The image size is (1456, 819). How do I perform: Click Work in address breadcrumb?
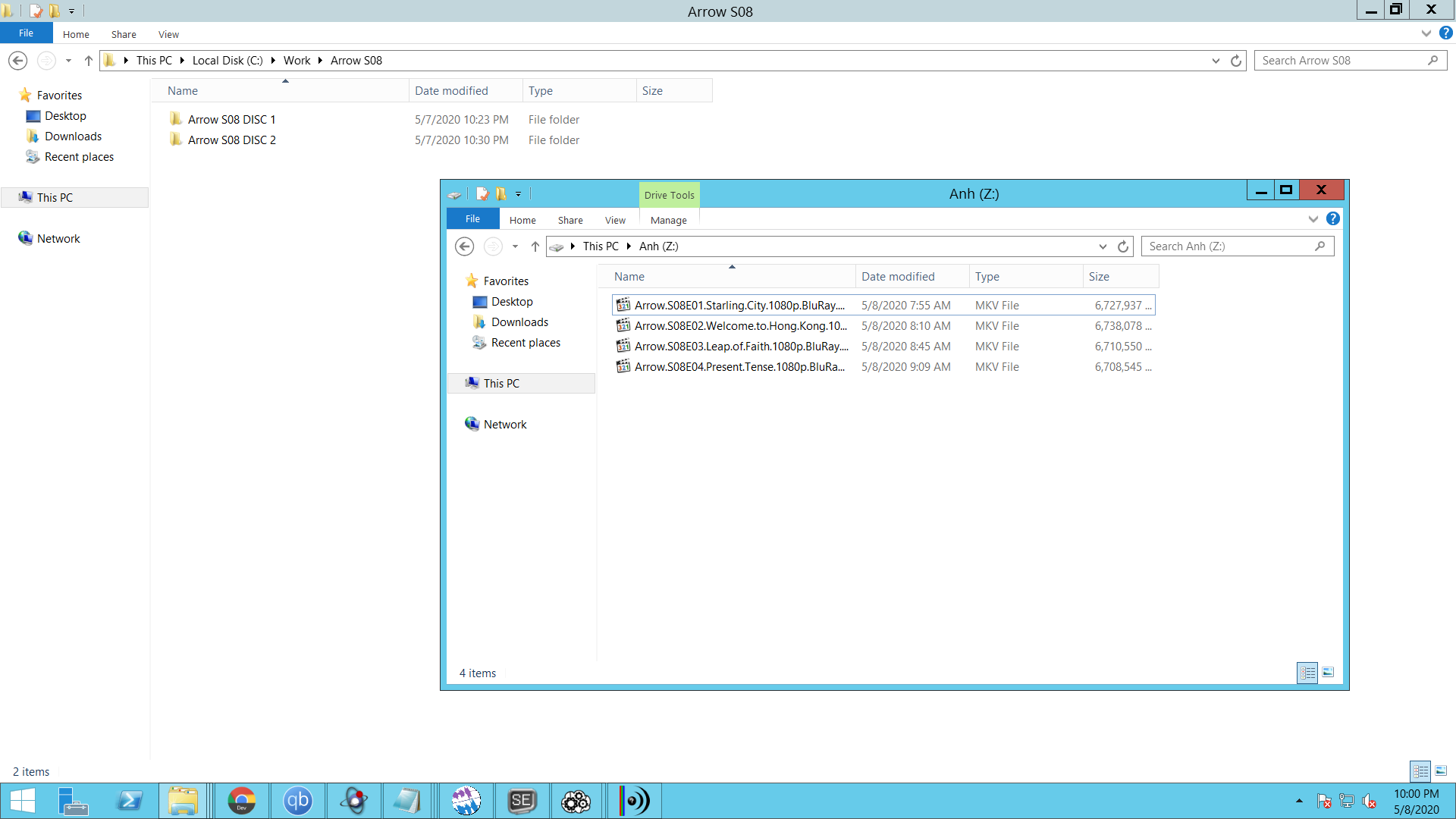click(297, 61)
